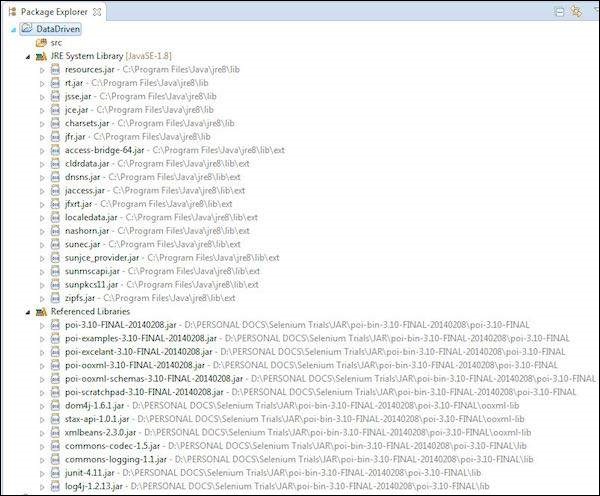The height and width of the screenshot is (496, 600).
Task: Select the access-bridge-64.jar file name
Action: click(104, 150)
